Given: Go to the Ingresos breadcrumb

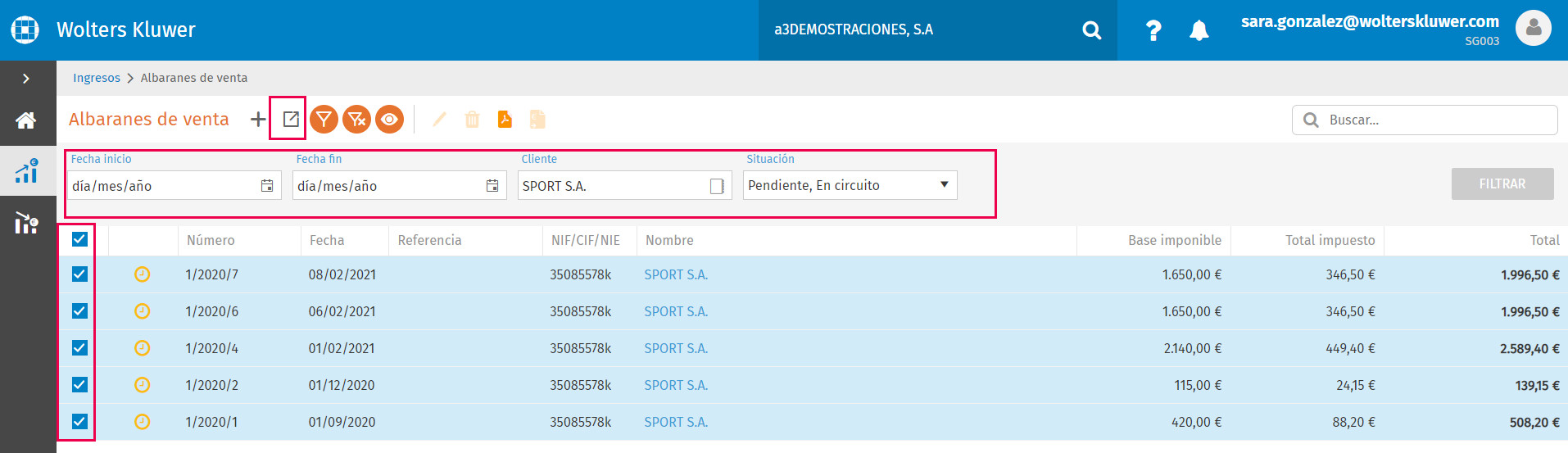Looking at the screenshot, I should pos(97,78).
